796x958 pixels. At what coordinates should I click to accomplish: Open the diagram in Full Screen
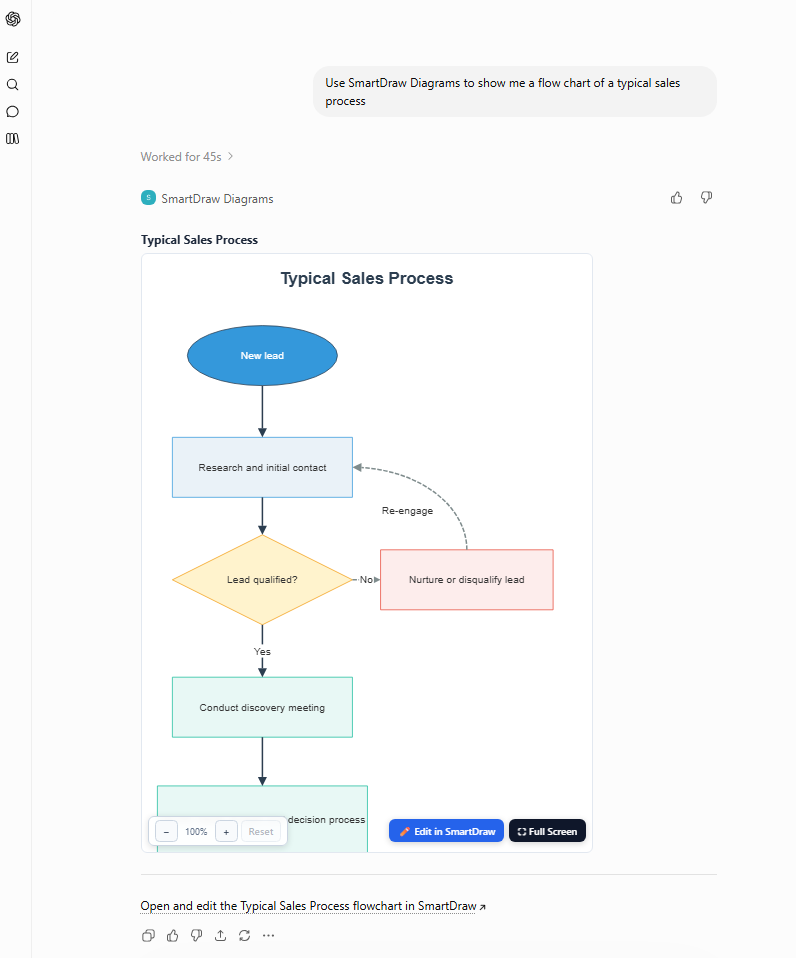coord(547,831)
